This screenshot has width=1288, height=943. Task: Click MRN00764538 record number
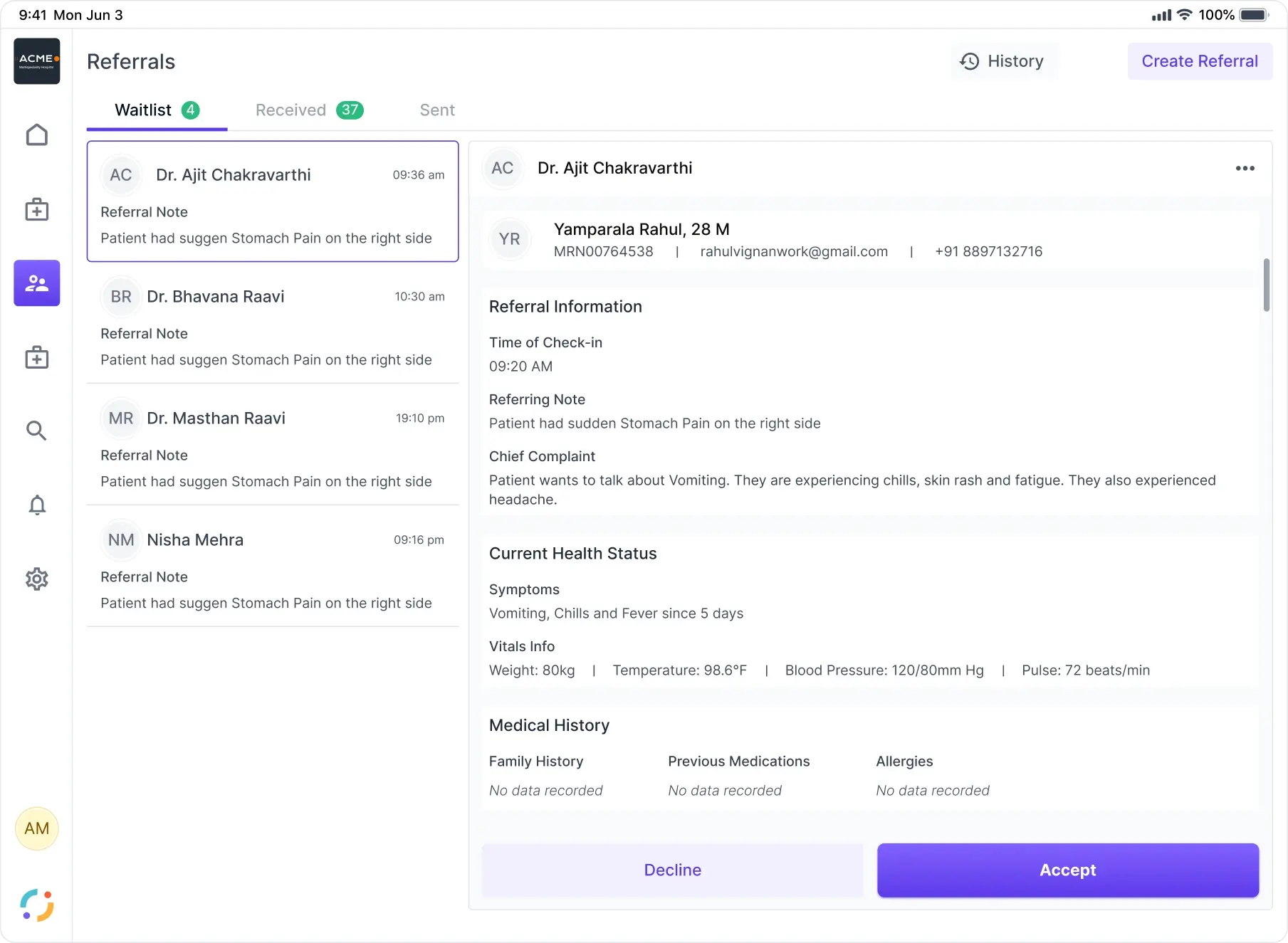pos(603,252)
